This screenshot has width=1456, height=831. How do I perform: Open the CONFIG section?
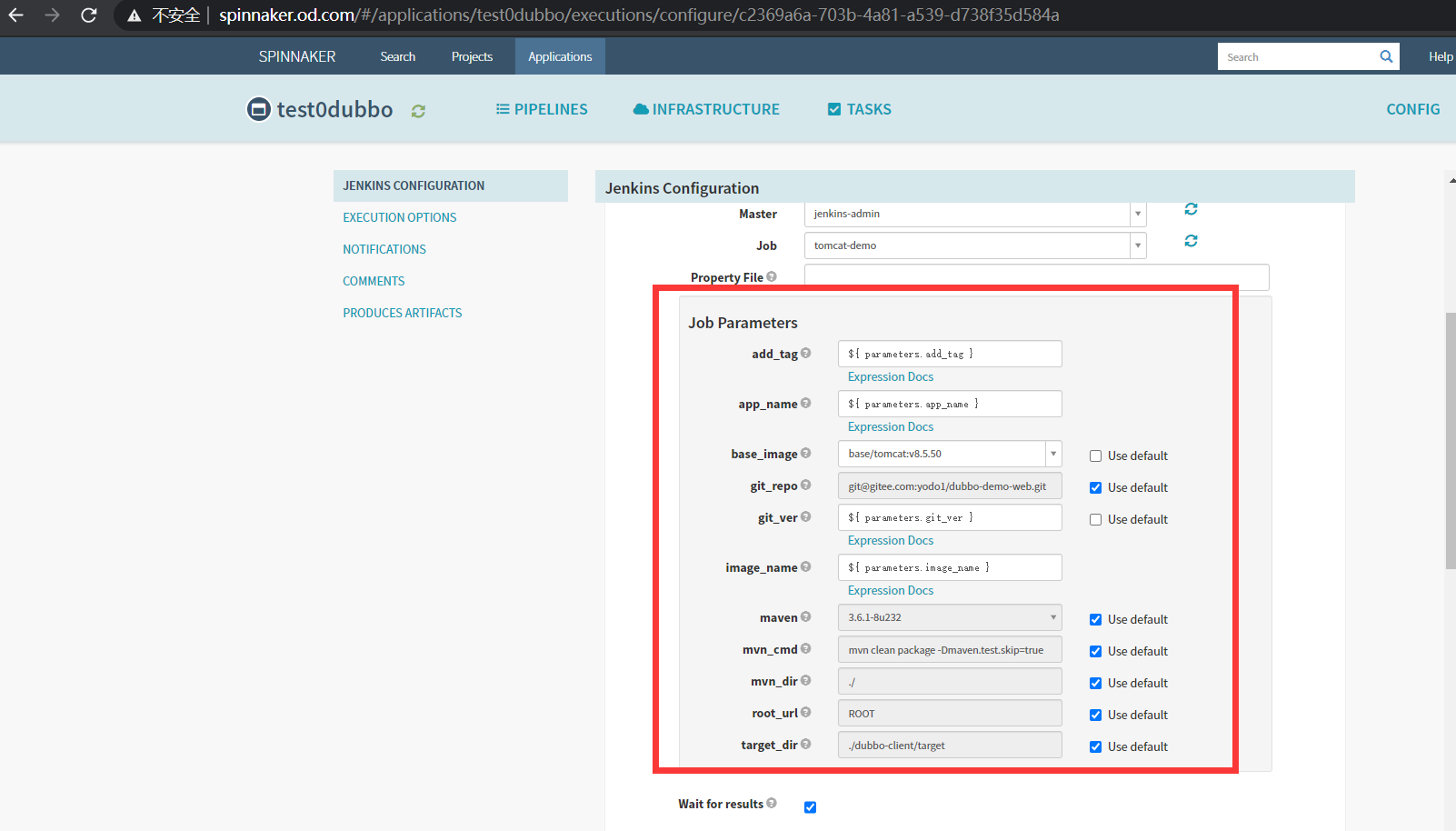1413,109
